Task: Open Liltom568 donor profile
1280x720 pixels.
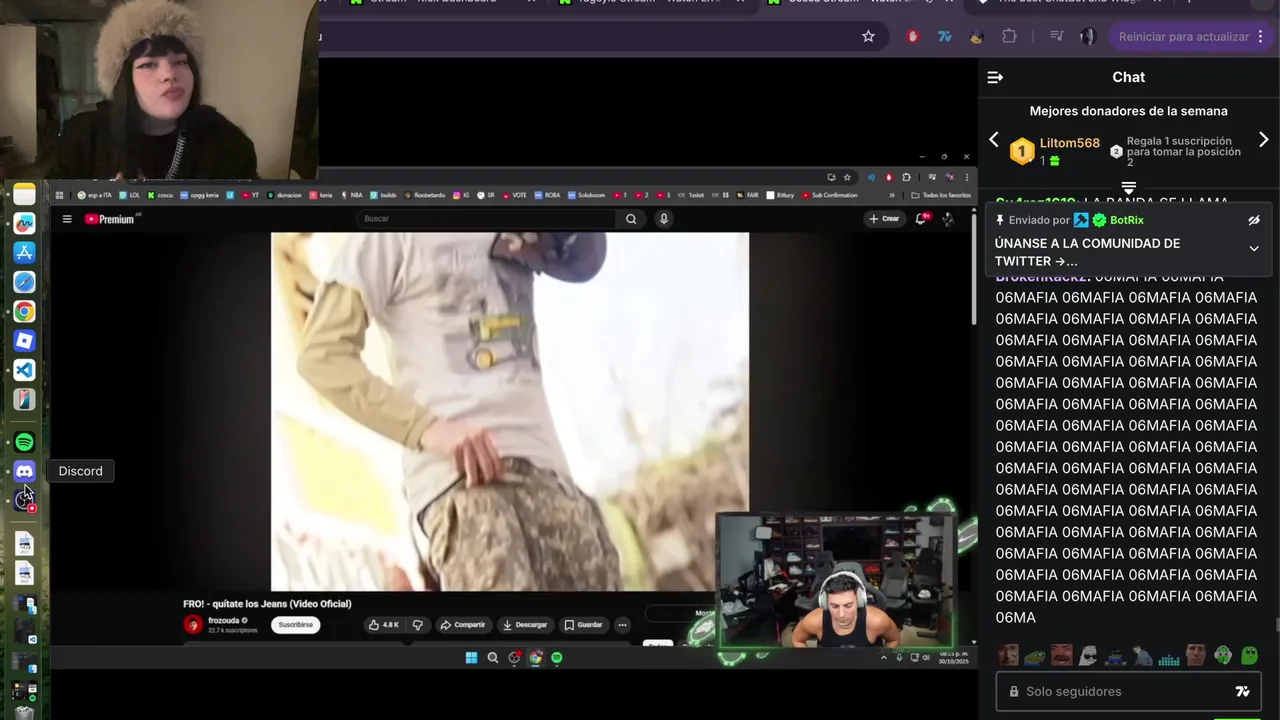Action: [x=1069, y=143]
